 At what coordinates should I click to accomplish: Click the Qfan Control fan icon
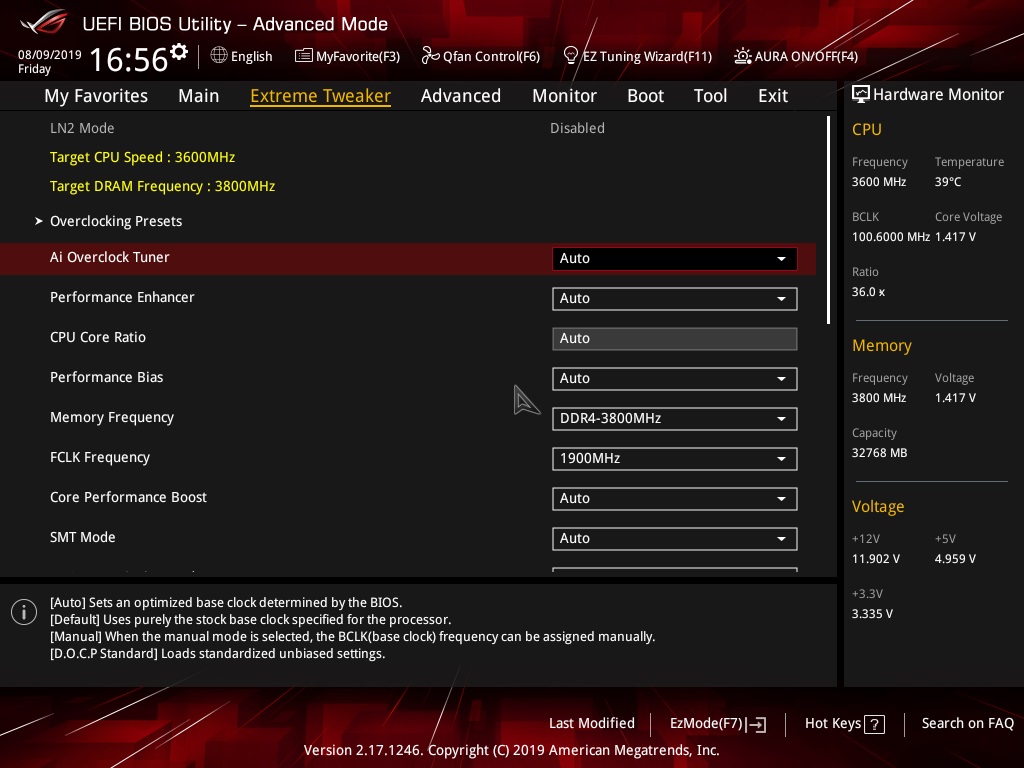430,56
